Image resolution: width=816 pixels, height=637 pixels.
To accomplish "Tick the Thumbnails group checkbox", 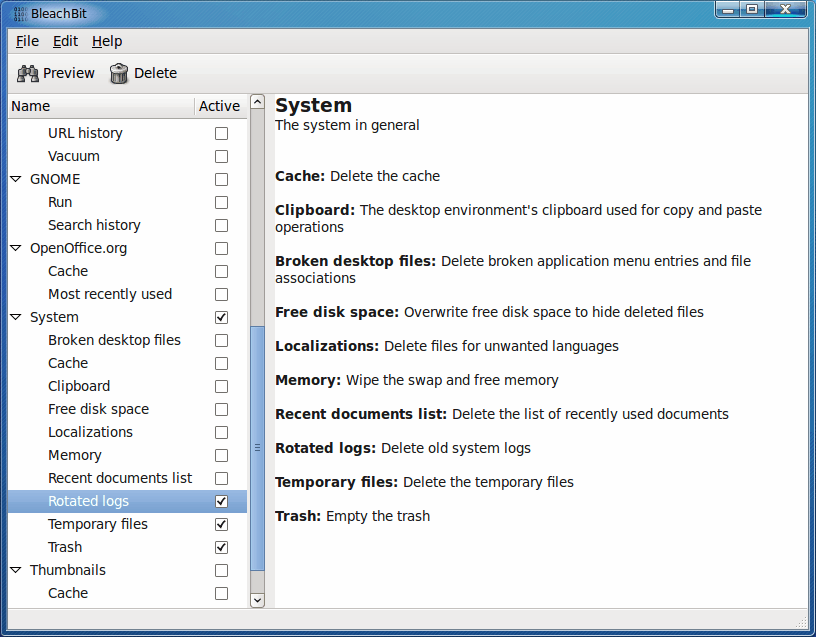I will [x=221, y=570].
